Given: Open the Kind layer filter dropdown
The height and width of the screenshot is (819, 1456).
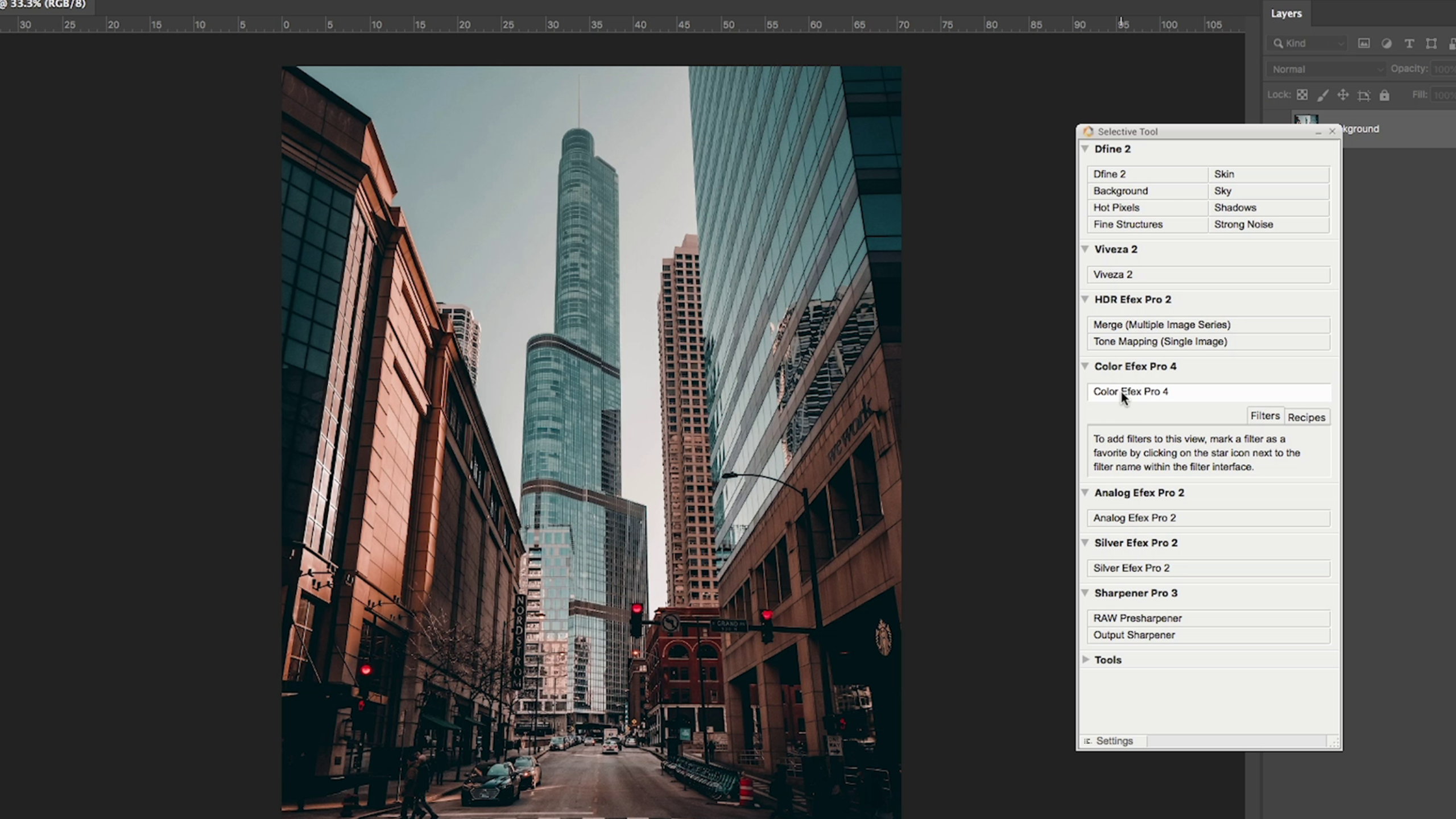Looking at the screenshot, I should (1308, 43).
